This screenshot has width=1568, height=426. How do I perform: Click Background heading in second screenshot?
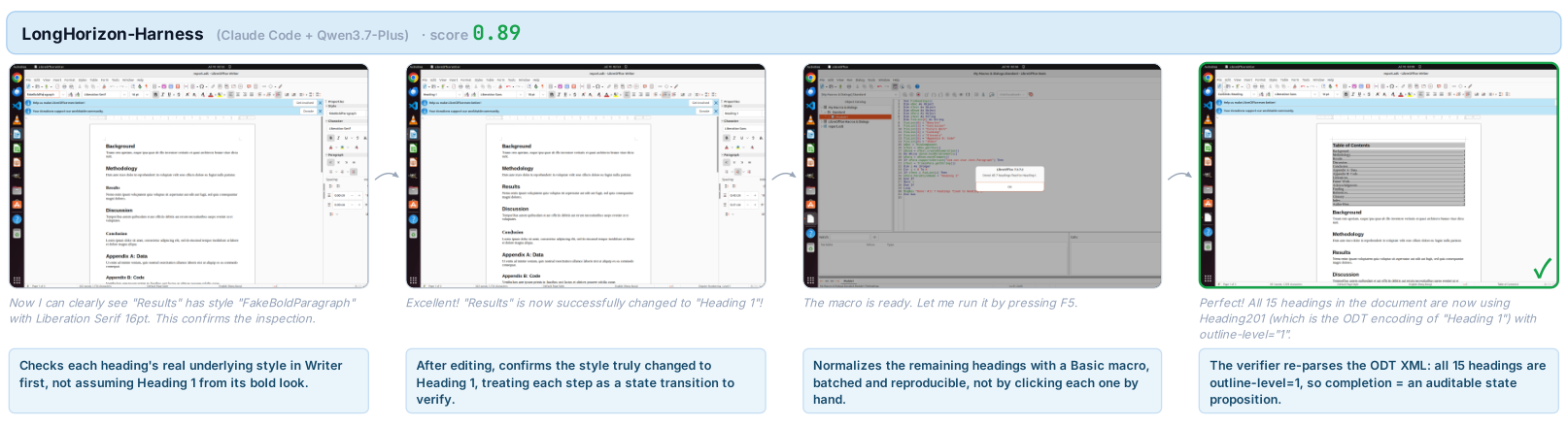(516, 147)
